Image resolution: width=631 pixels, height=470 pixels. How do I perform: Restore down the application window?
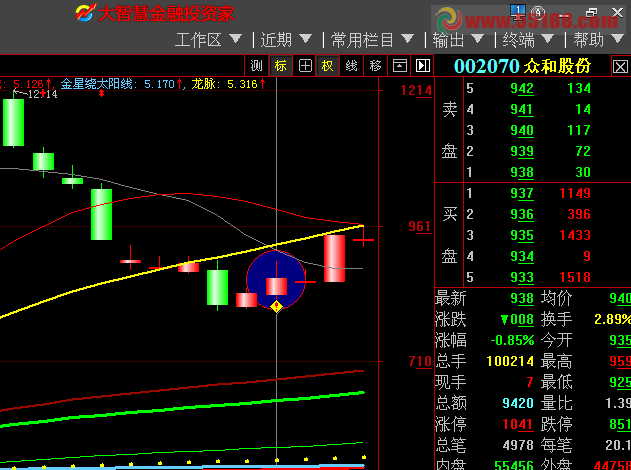[592, 12]
